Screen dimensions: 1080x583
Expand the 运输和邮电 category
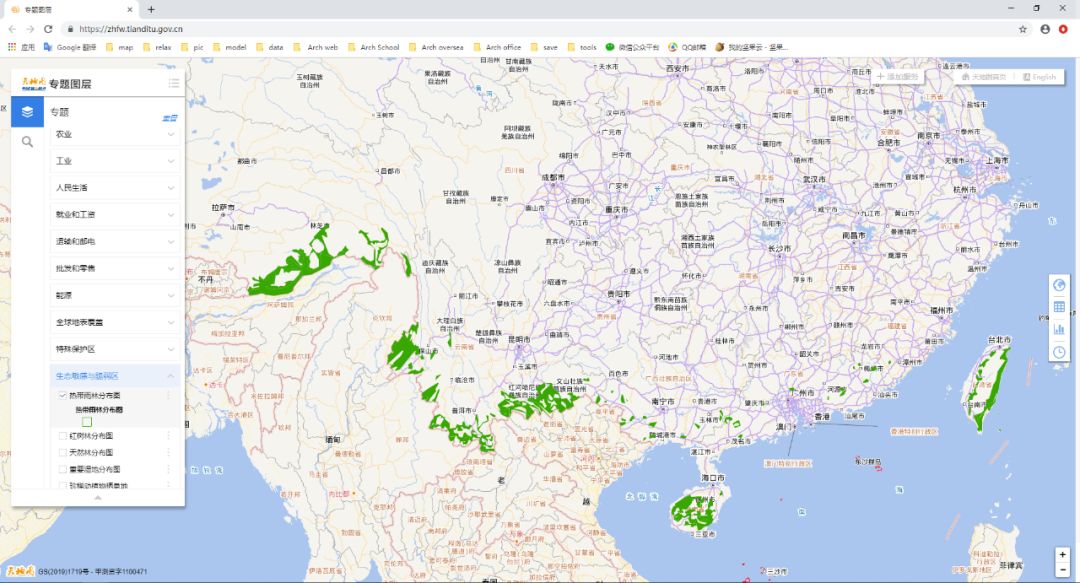(115, 241)
